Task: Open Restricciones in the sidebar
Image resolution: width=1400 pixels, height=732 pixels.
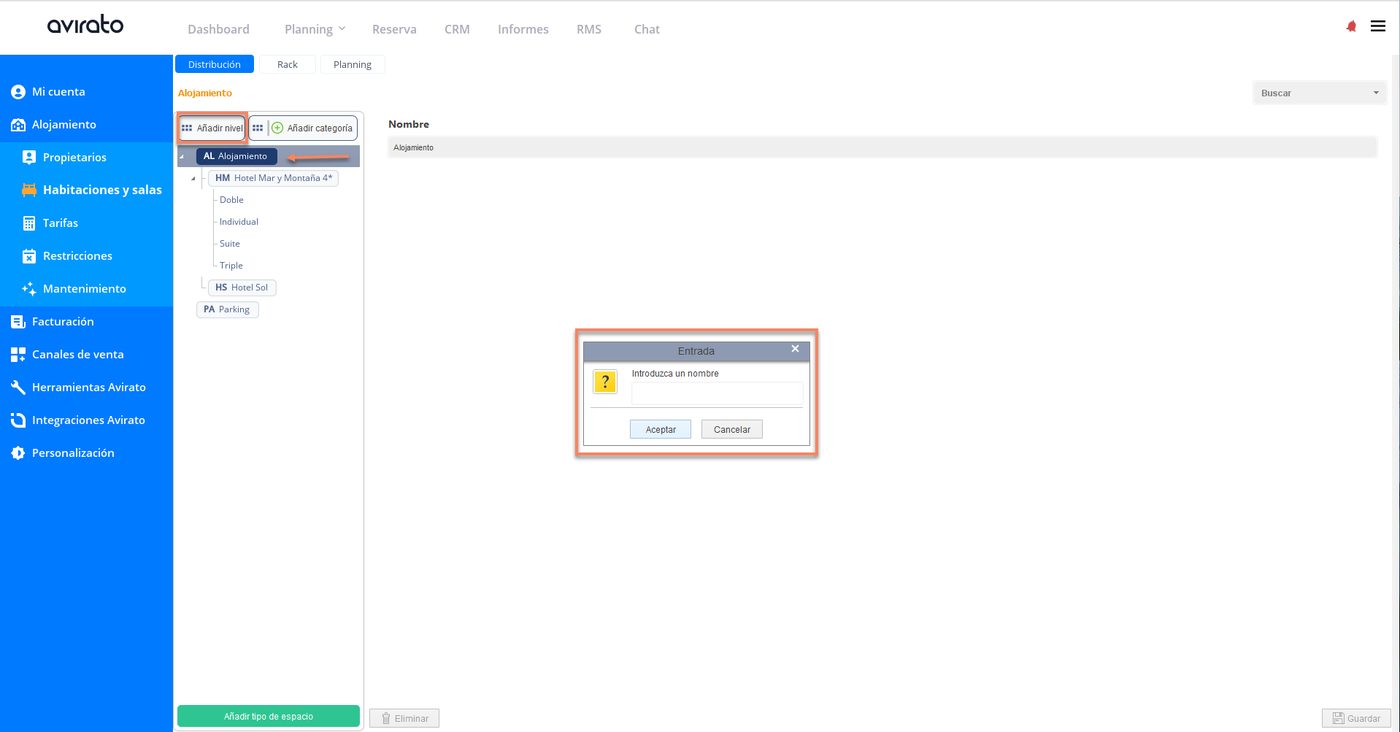Action: tap(78, 256)
